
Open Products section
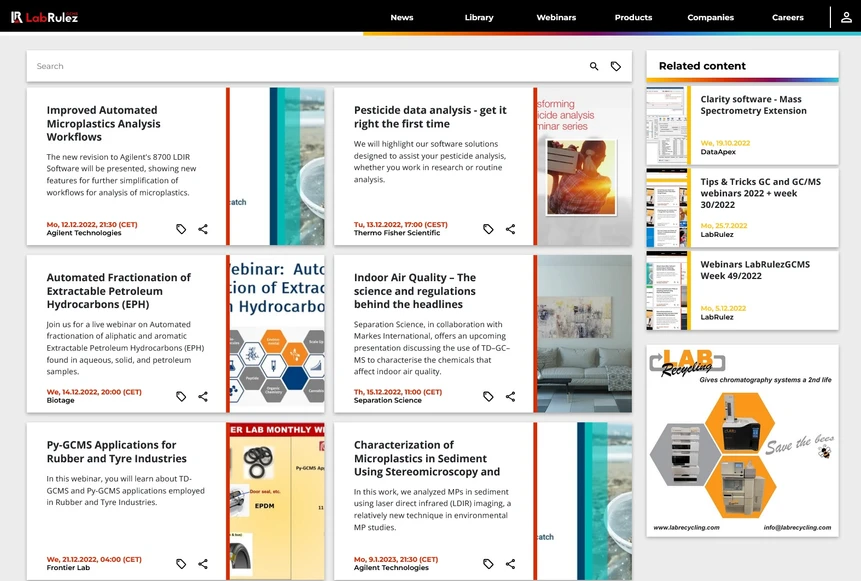point(633,18)
